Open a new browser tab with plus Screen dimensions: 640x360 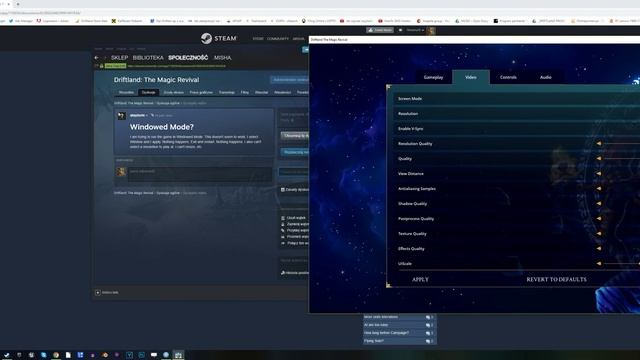tap(18, 4)
